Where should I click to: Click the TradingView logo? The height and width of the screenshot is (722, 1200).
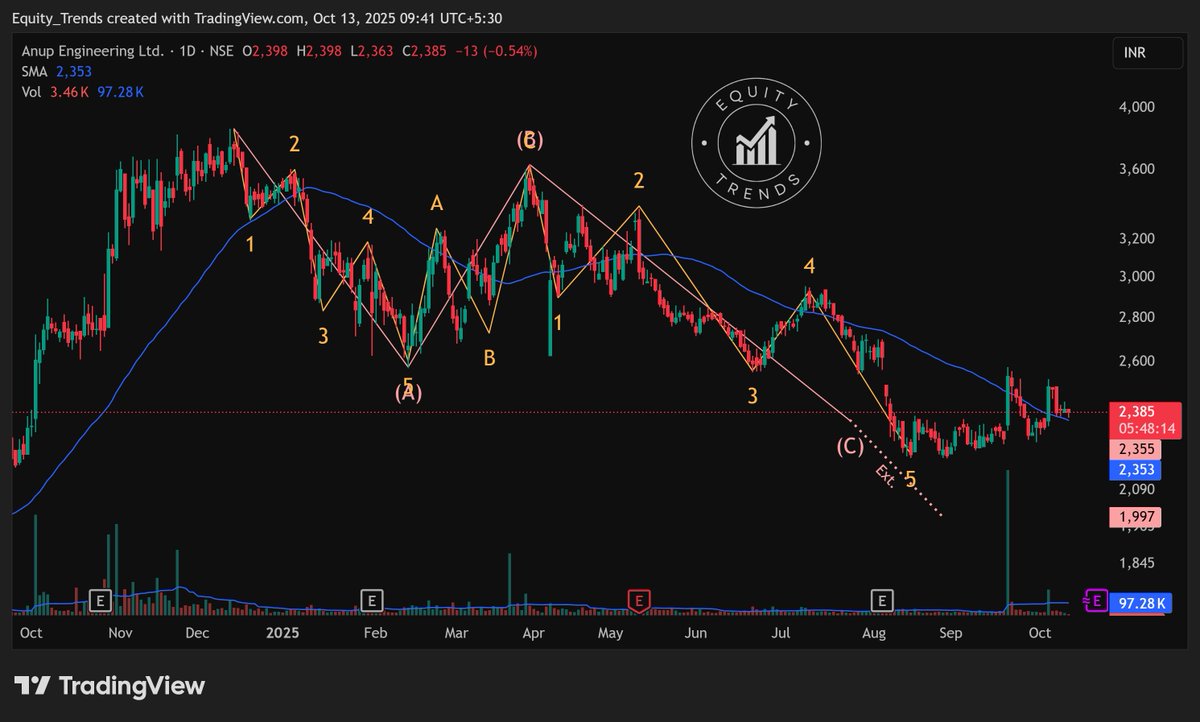tap(109, 686)
